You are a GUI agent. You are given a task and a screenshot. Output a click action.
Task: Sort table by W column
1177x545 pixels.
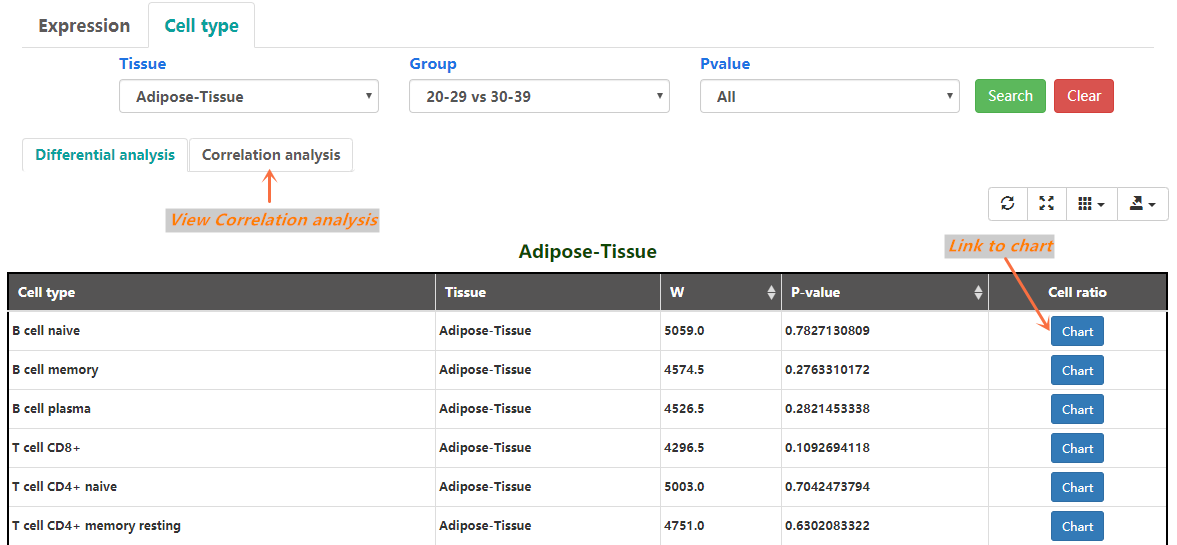coord(719,292)
